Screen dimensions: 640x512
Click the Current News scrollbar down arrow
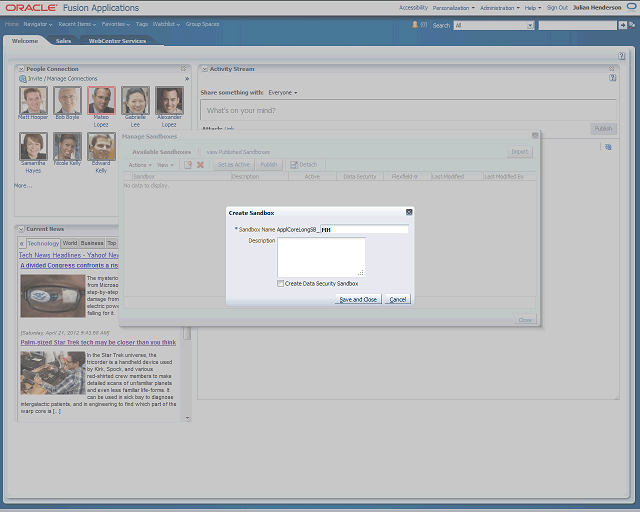click(x=187, y=418)
